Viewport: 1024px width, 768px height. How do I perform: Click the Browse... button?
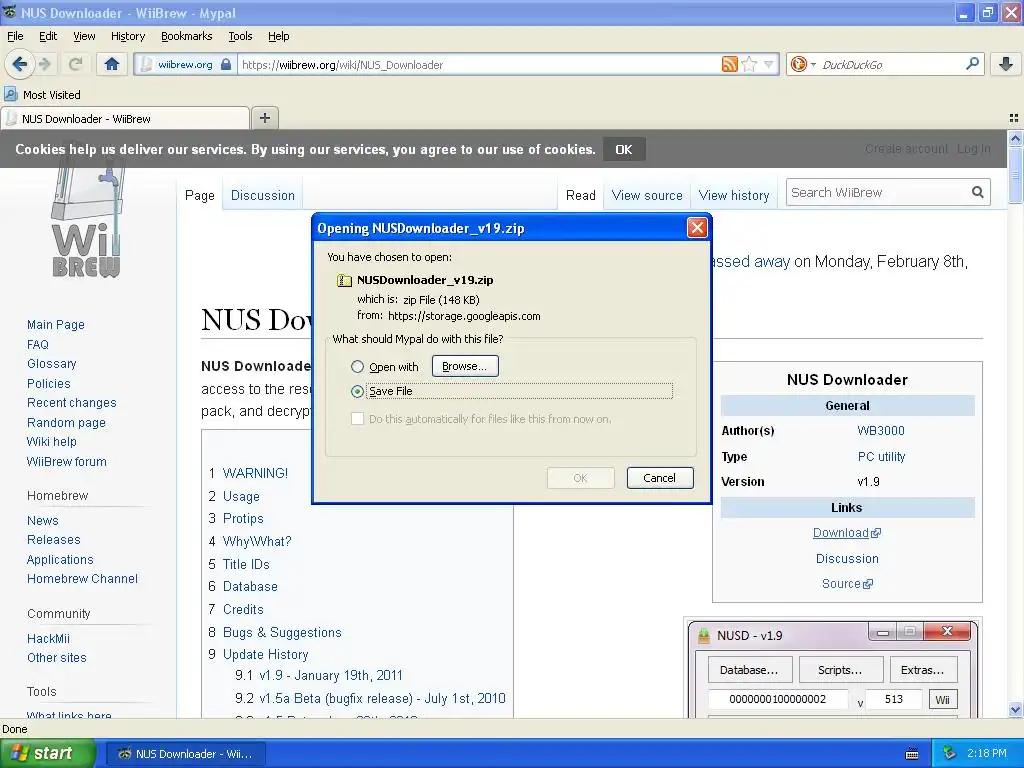[x=465, y=366]
